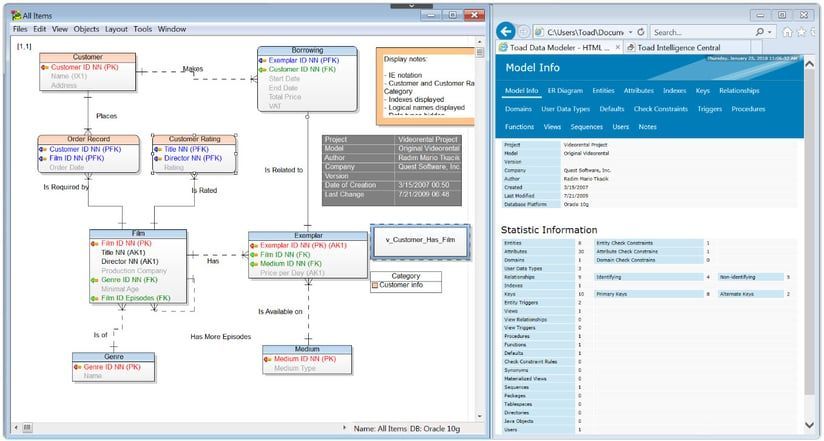
Task: Open the Notes report link
Action: click(x=647, y=127)
